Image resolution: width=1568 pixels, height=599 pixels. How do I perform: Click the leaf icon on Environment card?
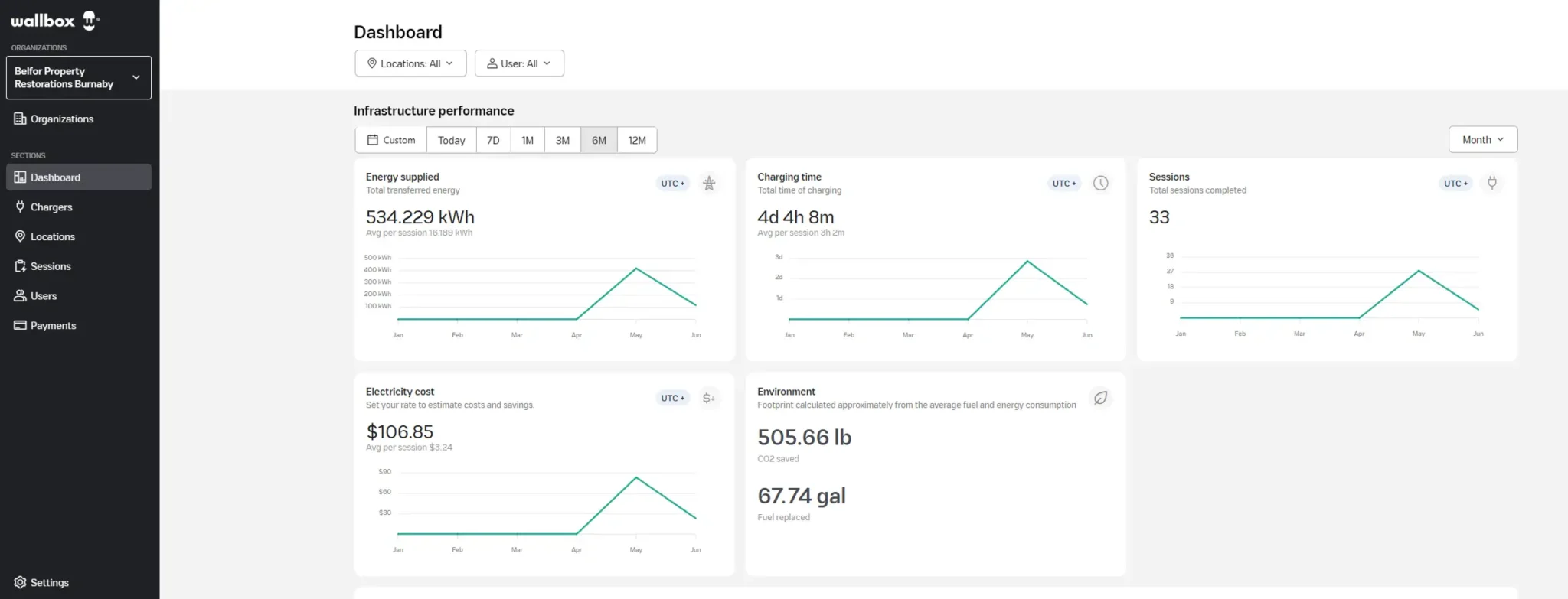1100,398
